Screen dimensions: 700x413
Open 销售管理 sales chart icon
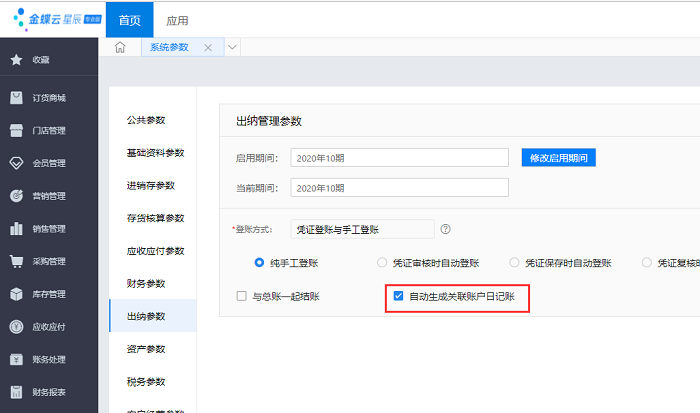[17, 229]
